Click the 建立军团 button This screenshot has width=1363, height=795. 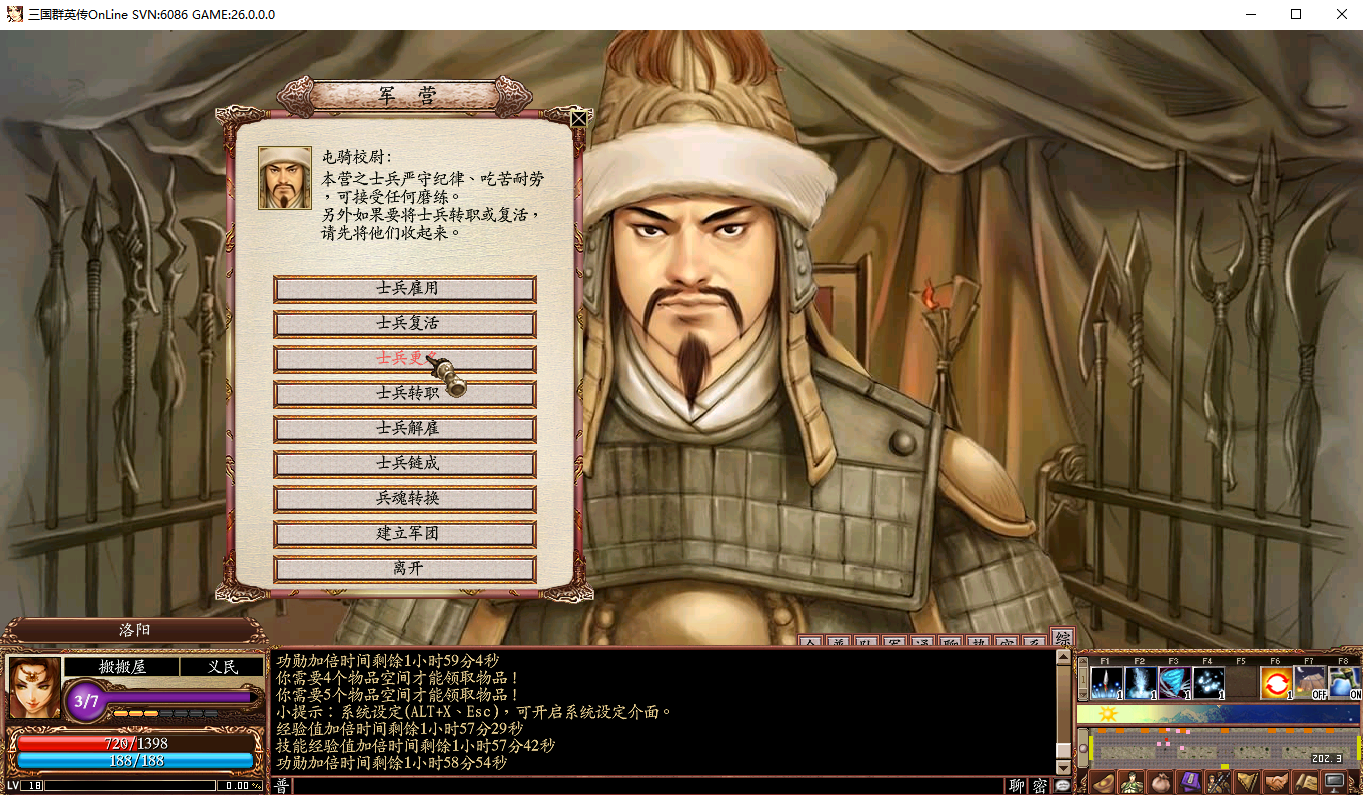tap(405, 534)
